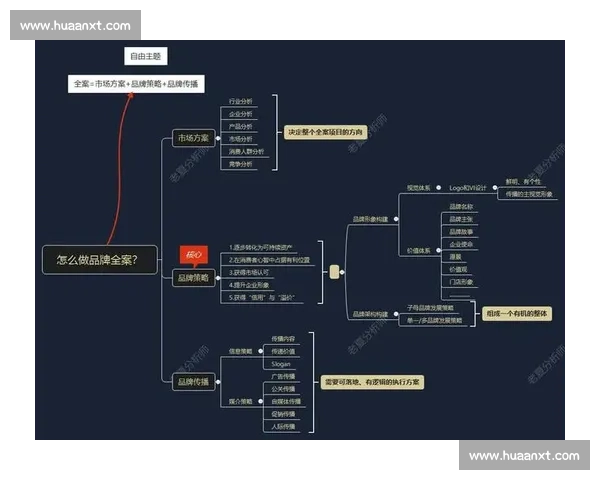Collapse the Logo和VI设计 branch dot
Screen dimensions: 600x480
point(493,187)
